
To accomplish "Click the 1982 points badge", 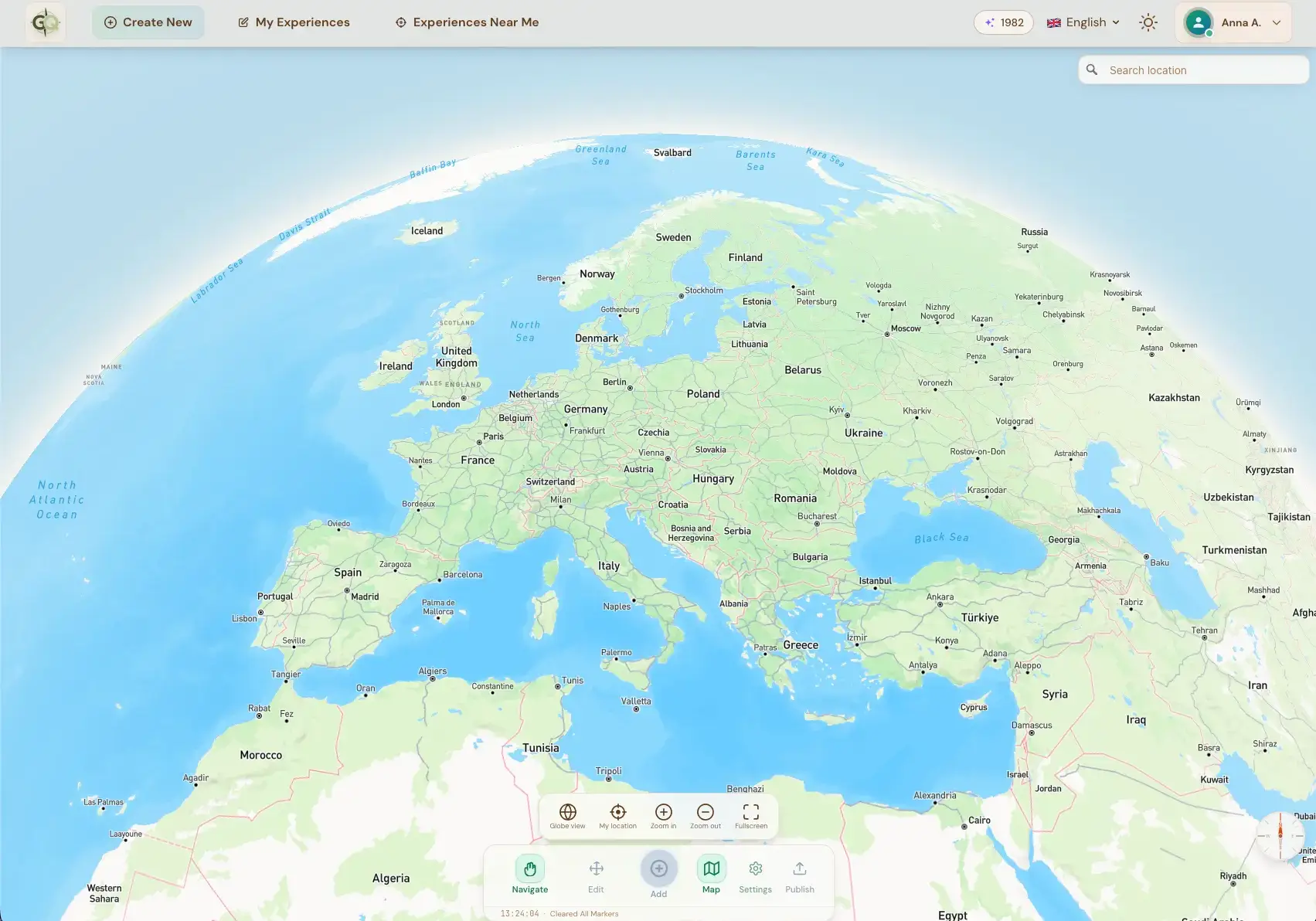I will (1004, 22).
